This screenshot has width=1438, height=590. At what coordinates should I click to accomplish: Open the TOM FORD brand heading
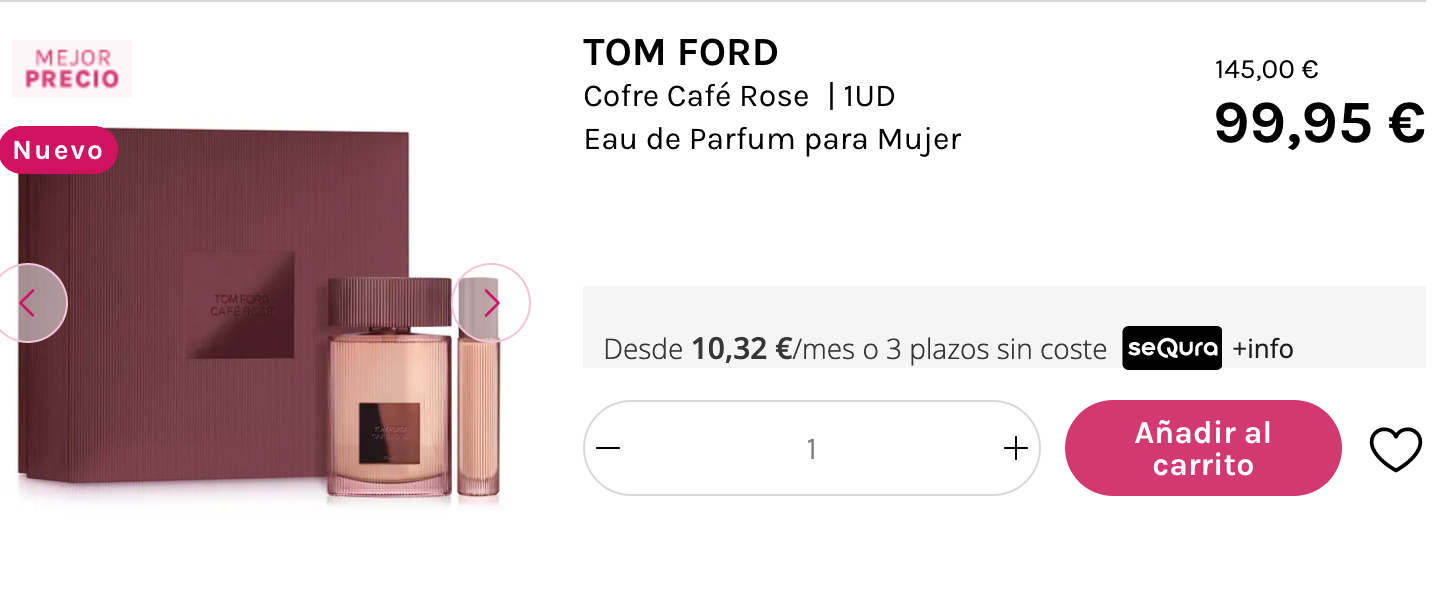(680, 52)
